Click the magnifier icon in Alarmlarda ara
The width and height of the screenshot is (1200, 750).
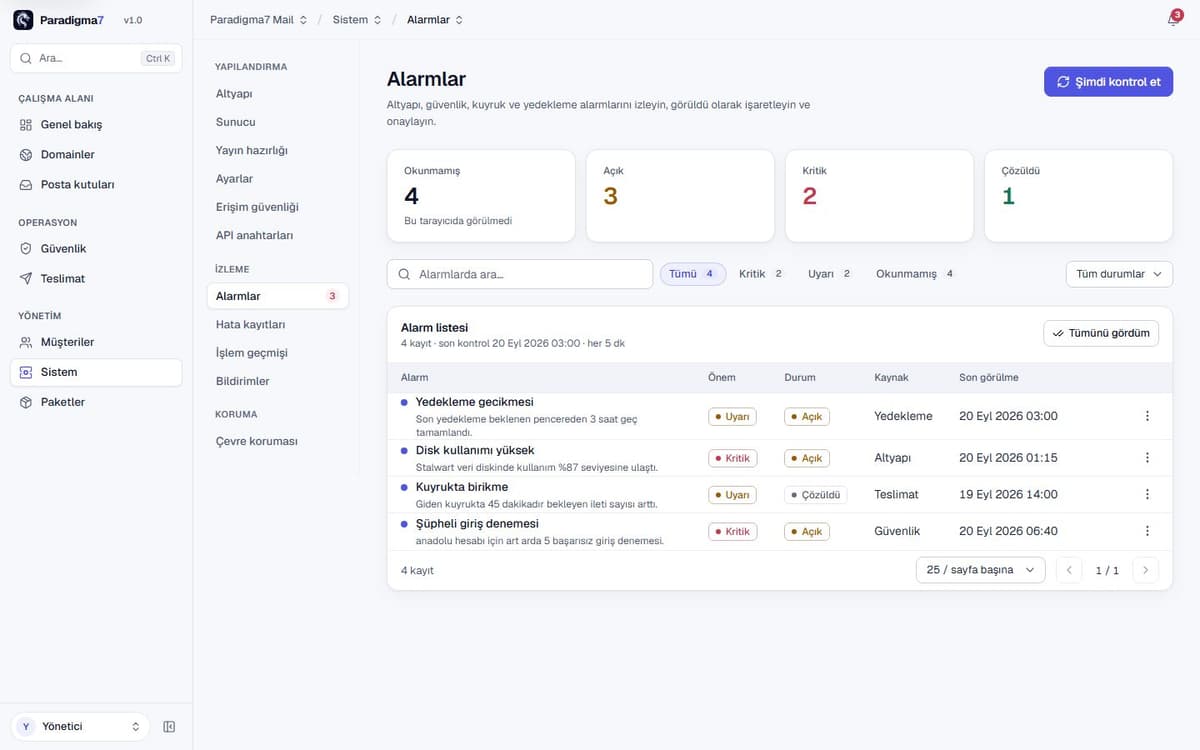coord(405,274)
